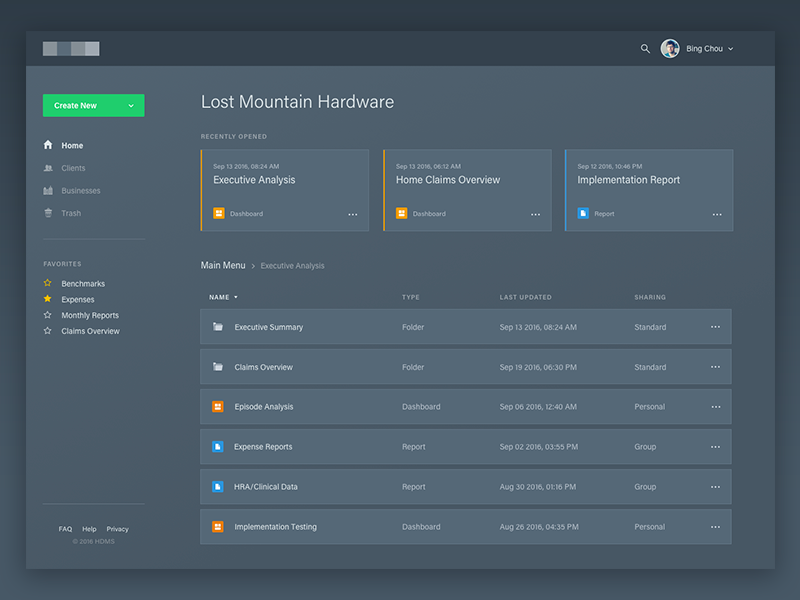
Task: Click the Businesses sidebar icon
Action: (49, 190)
